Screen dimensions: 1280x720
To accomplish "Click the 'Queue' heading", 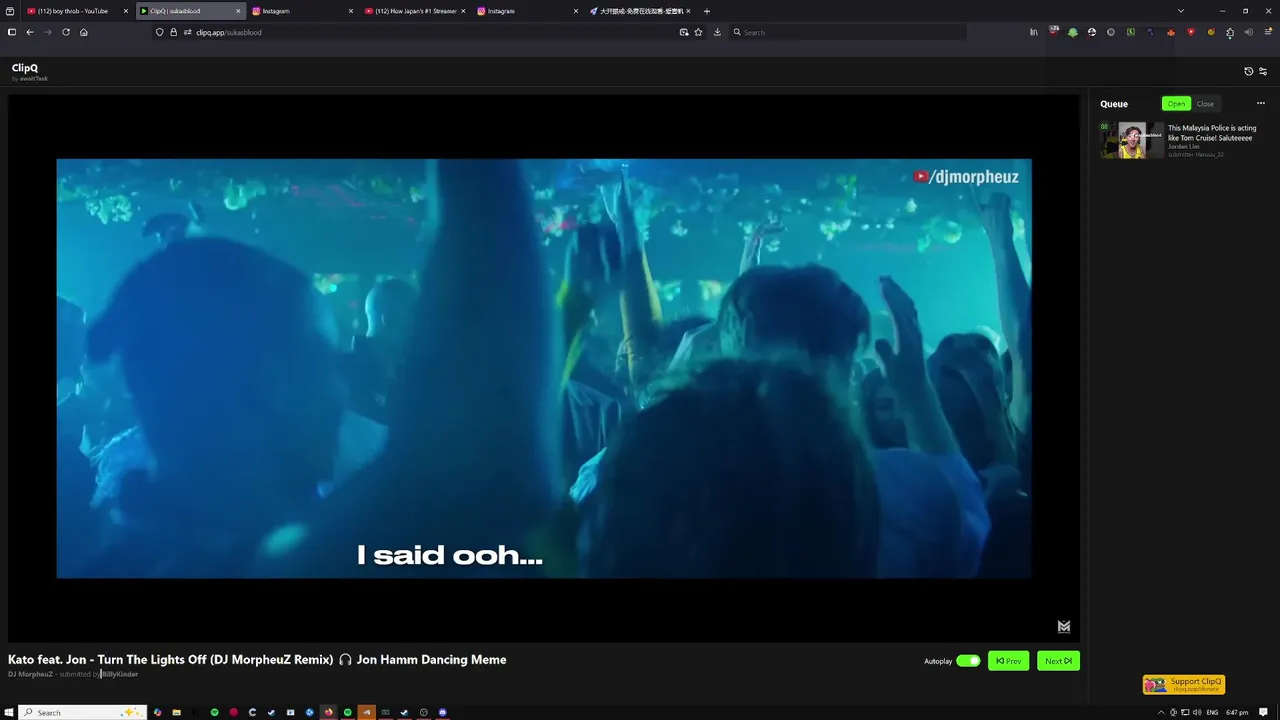I will pos(1114,104).
